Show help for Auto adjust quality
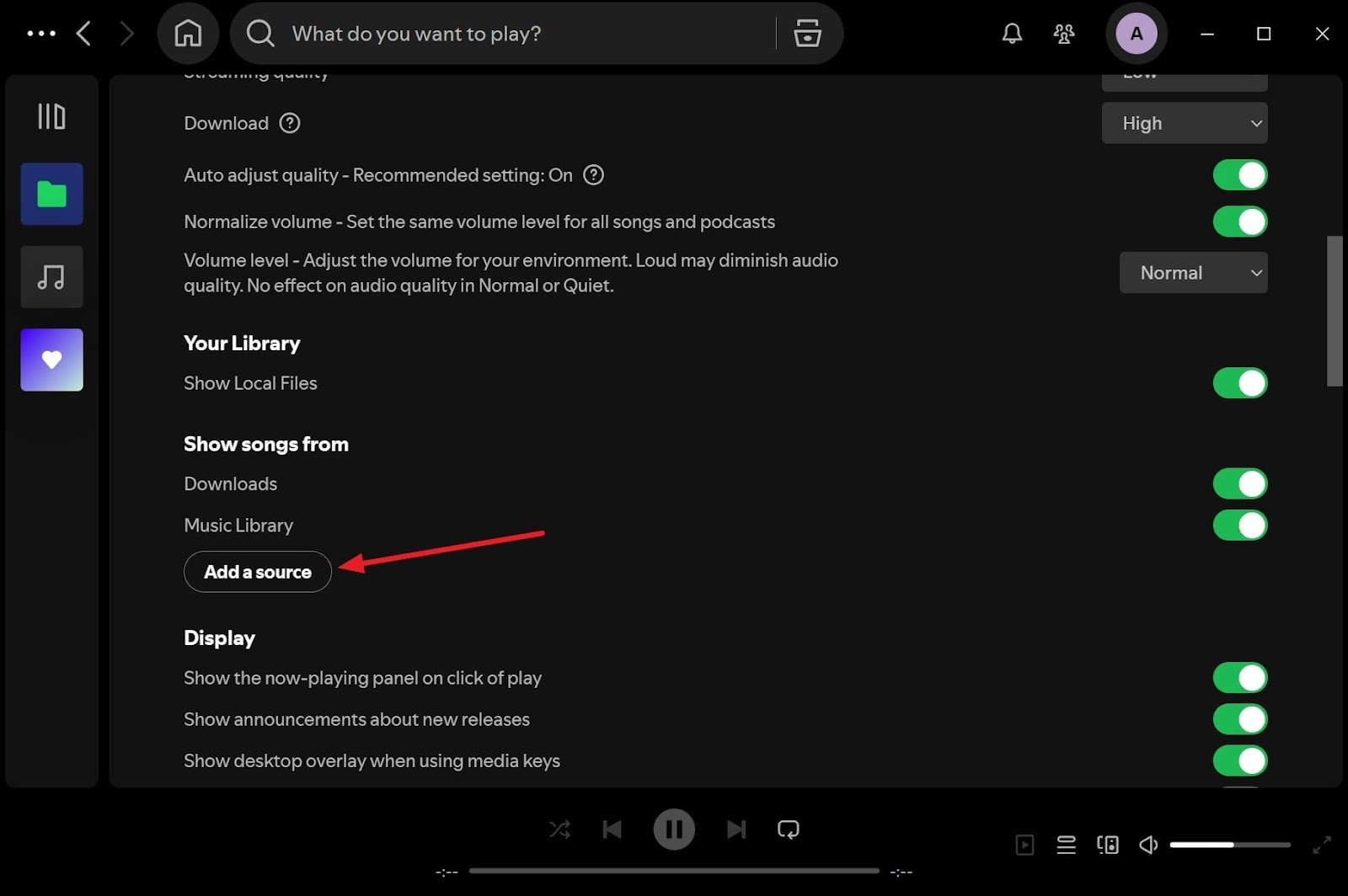The width and height of the screenshot is (1348, 896). pos(594,175)
